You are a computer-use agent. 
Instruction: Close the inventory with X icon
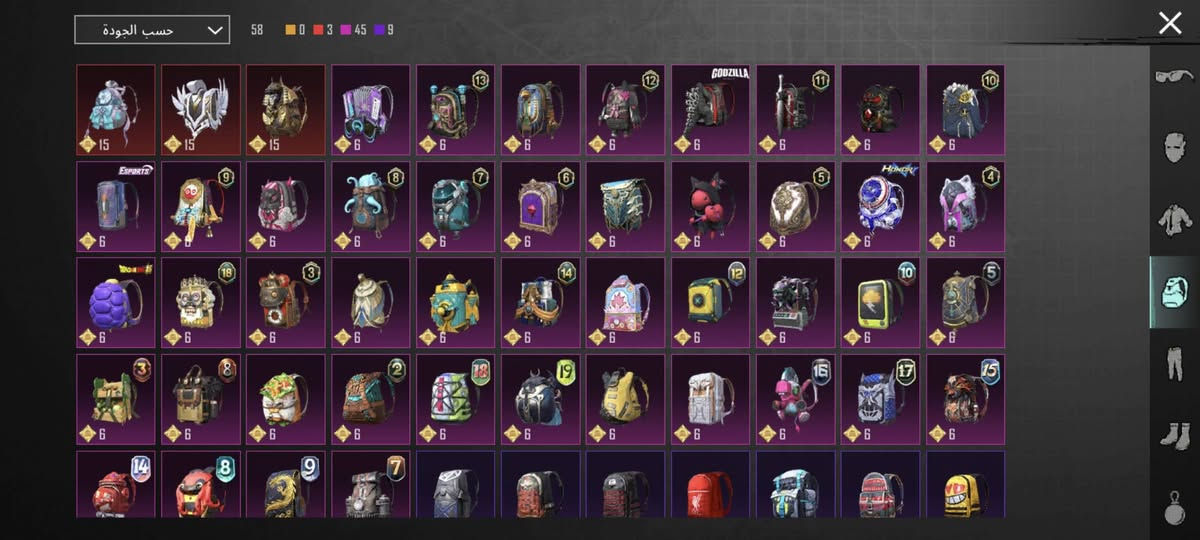[1169, 24]
